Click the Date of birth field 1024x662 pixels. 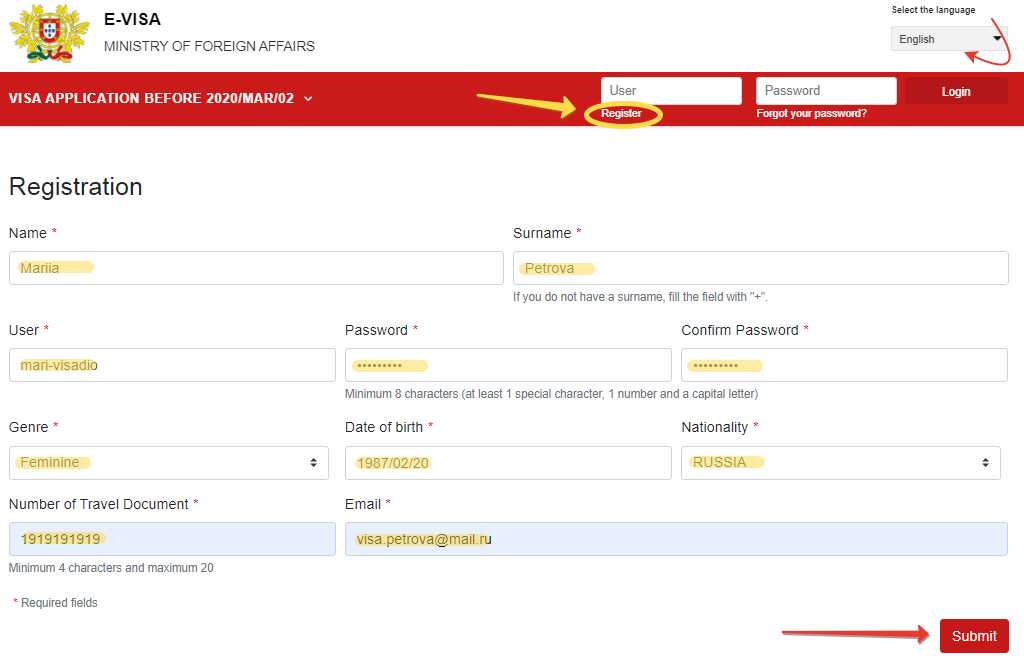(x=508, y=463)
